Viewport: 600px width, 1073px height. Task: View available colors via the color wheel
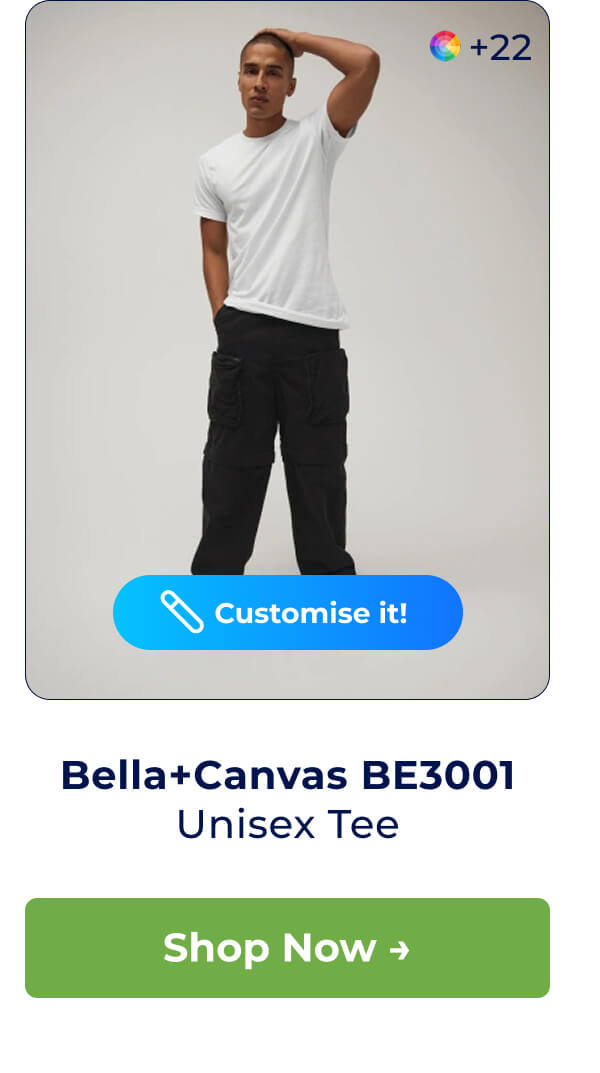click(445, 47)
